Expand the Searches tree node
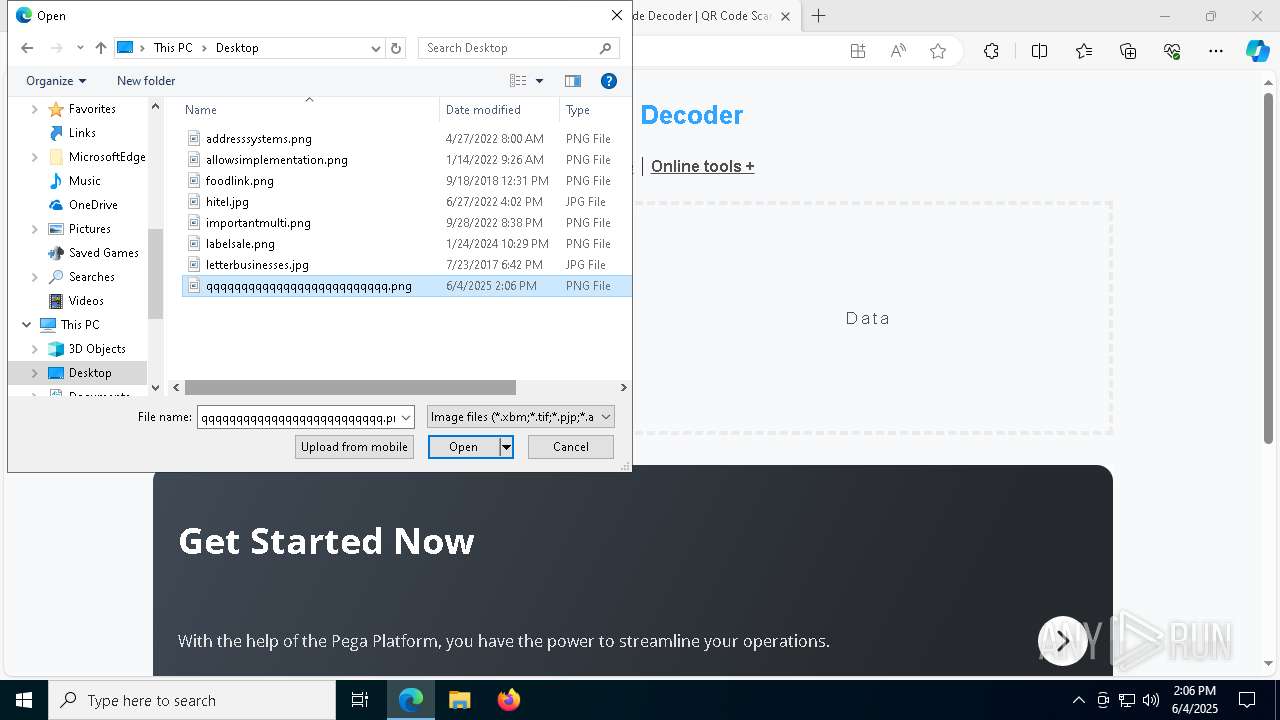1280x720 pixels. point(35,277)
